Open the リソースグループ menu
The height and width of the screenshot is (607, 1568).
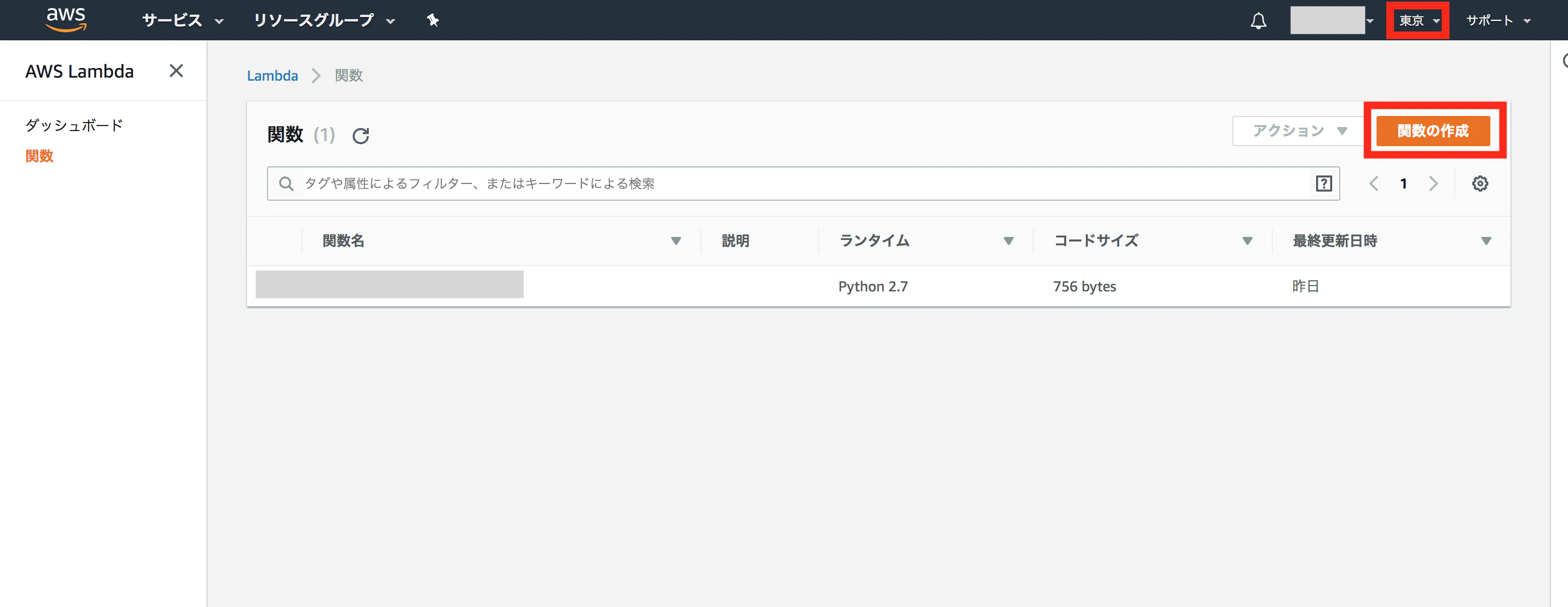point(324,21)
